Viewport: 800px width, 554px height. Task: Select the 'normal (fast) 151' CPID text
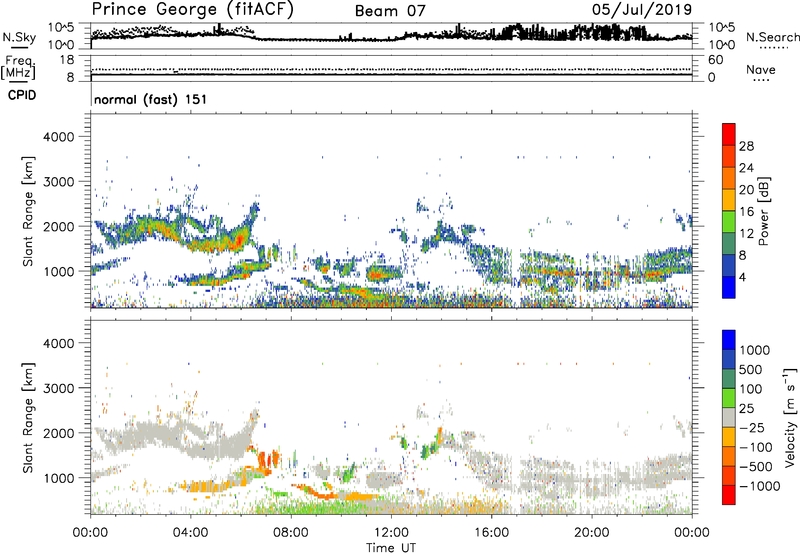click(x=150, y=99)
